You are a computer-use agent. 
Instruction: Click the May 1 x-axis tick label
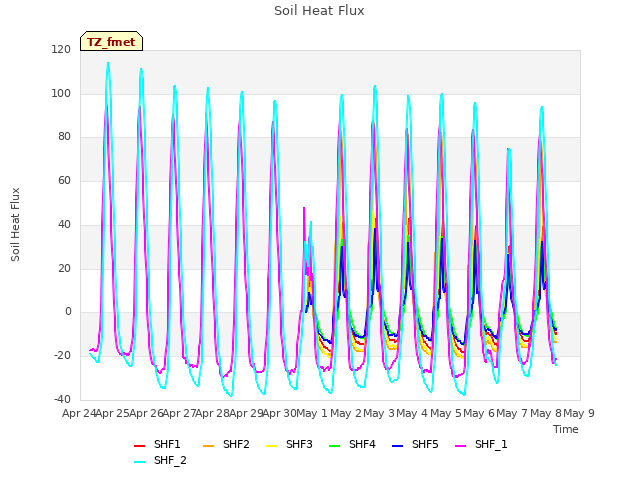click(312, 413)
